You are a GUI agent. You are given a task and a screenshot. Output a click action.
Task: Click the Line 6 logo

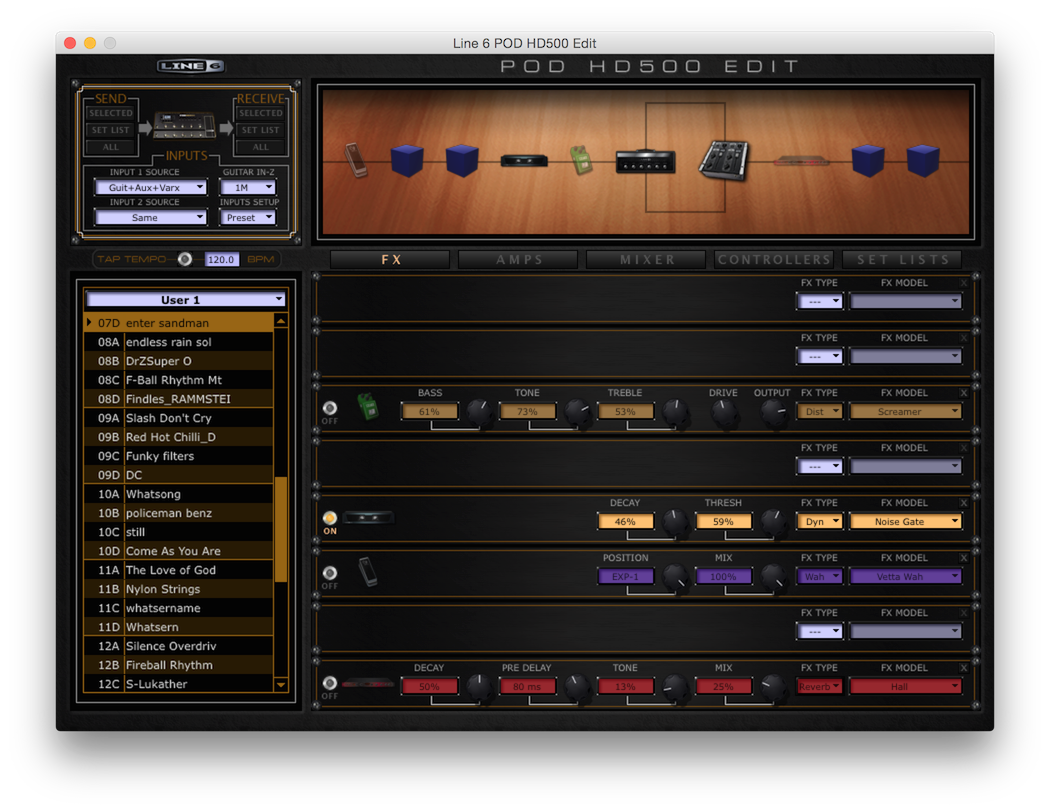[x=191, y=66]
